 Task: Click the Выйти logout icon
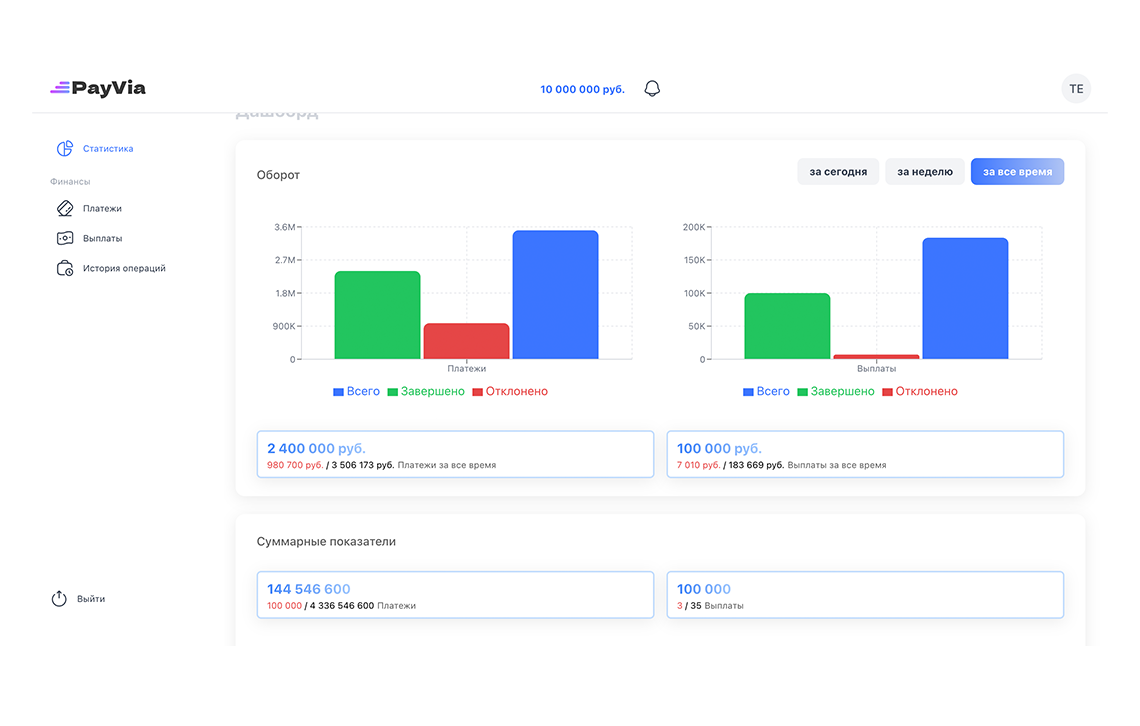(x=59, y=599)
